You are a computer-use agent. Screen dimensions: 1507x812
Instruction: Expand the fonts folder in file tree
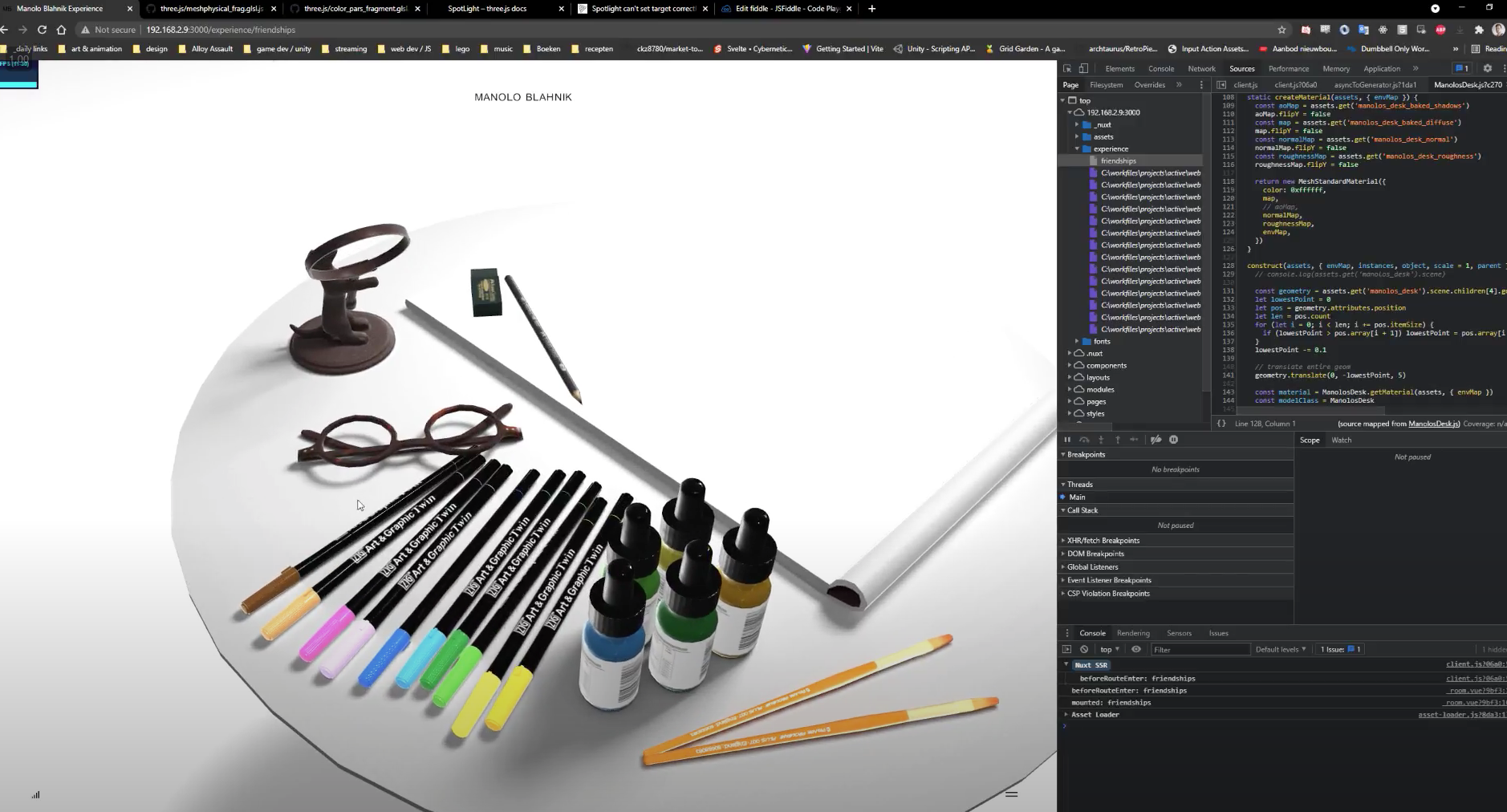(x=1078, y=341)
